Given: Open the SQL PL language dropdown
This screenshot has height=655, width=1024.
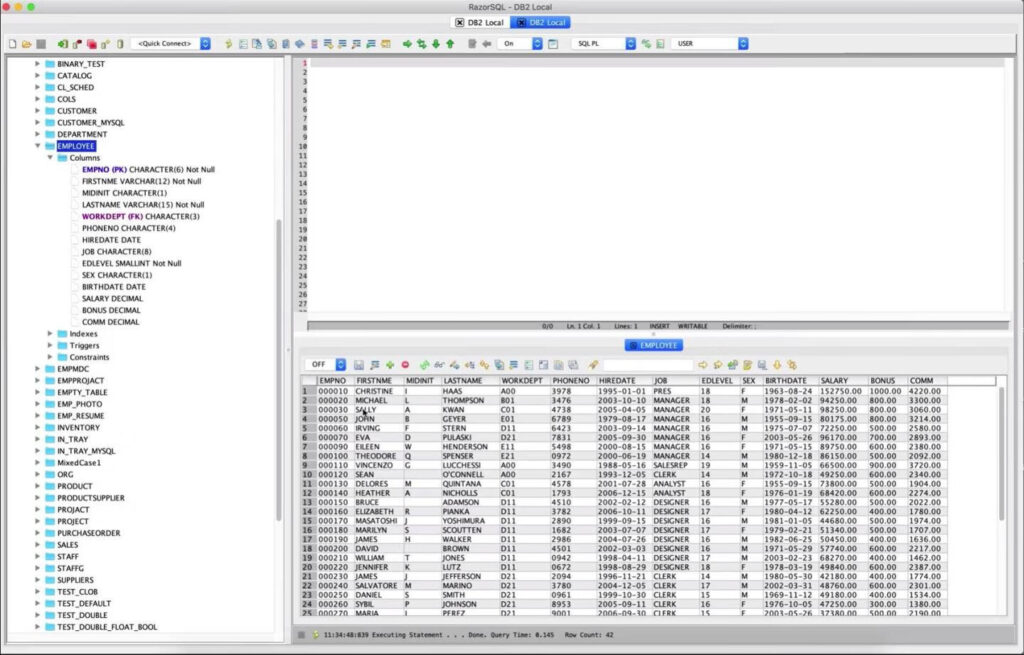Looking at the screenshot, I should [630, 43].
